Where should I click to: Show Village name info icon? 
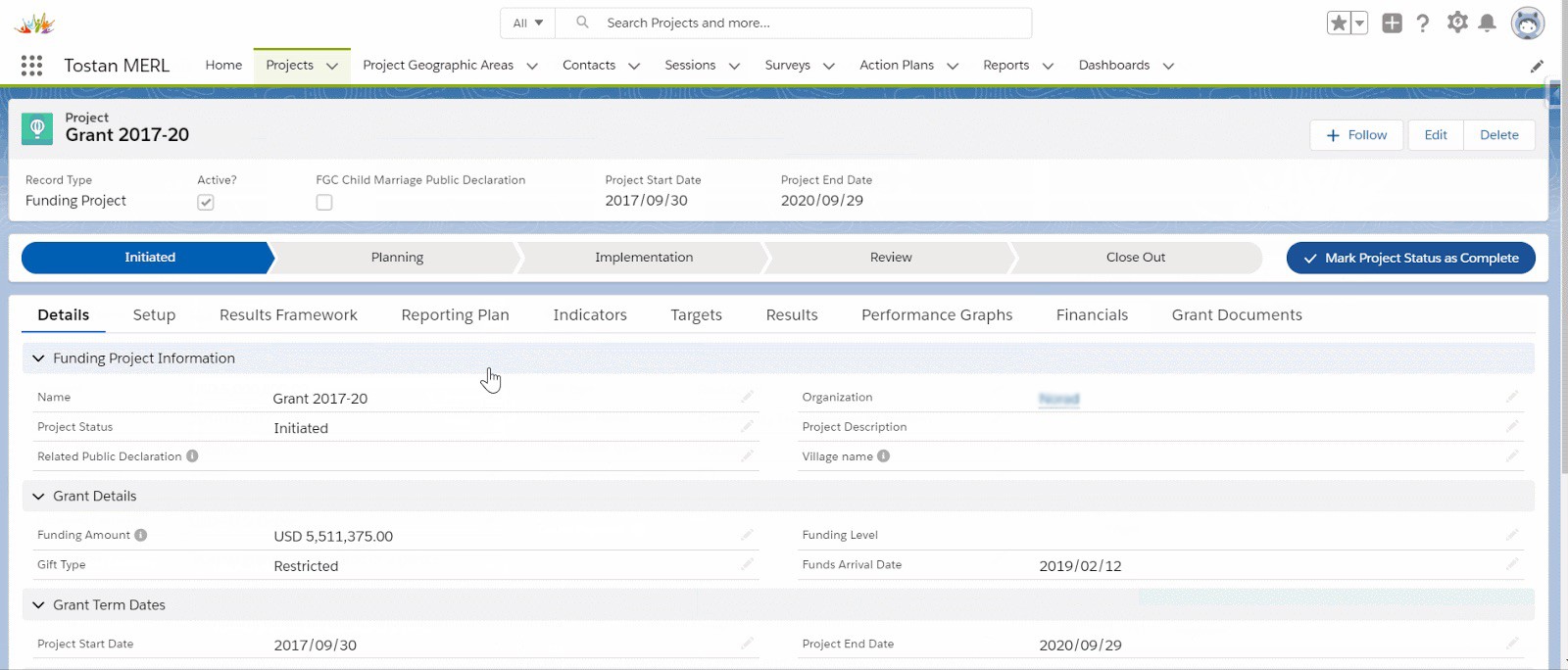point(883,455)
